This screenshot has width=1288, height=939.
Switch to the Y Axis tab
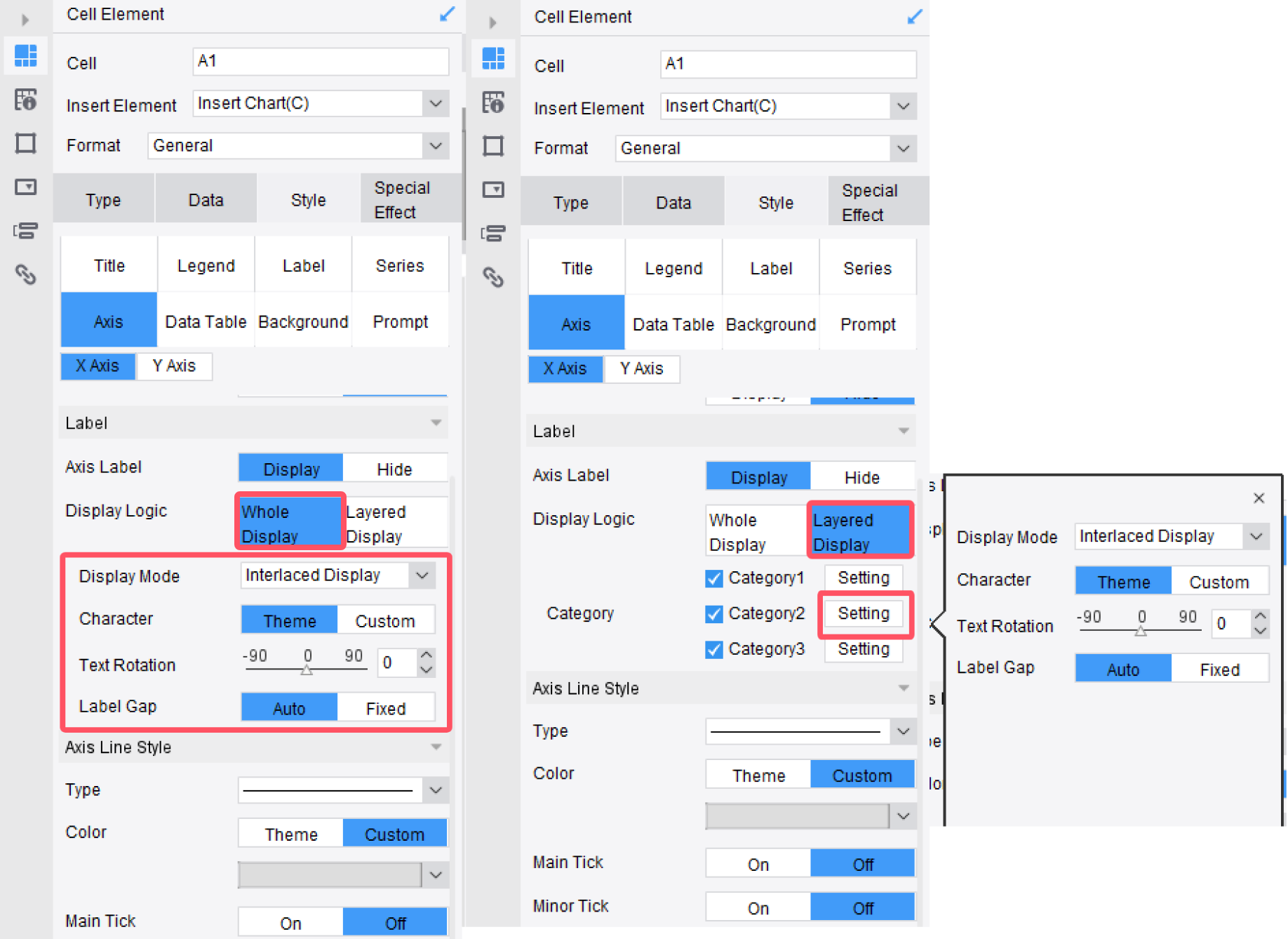pos(173,366)
